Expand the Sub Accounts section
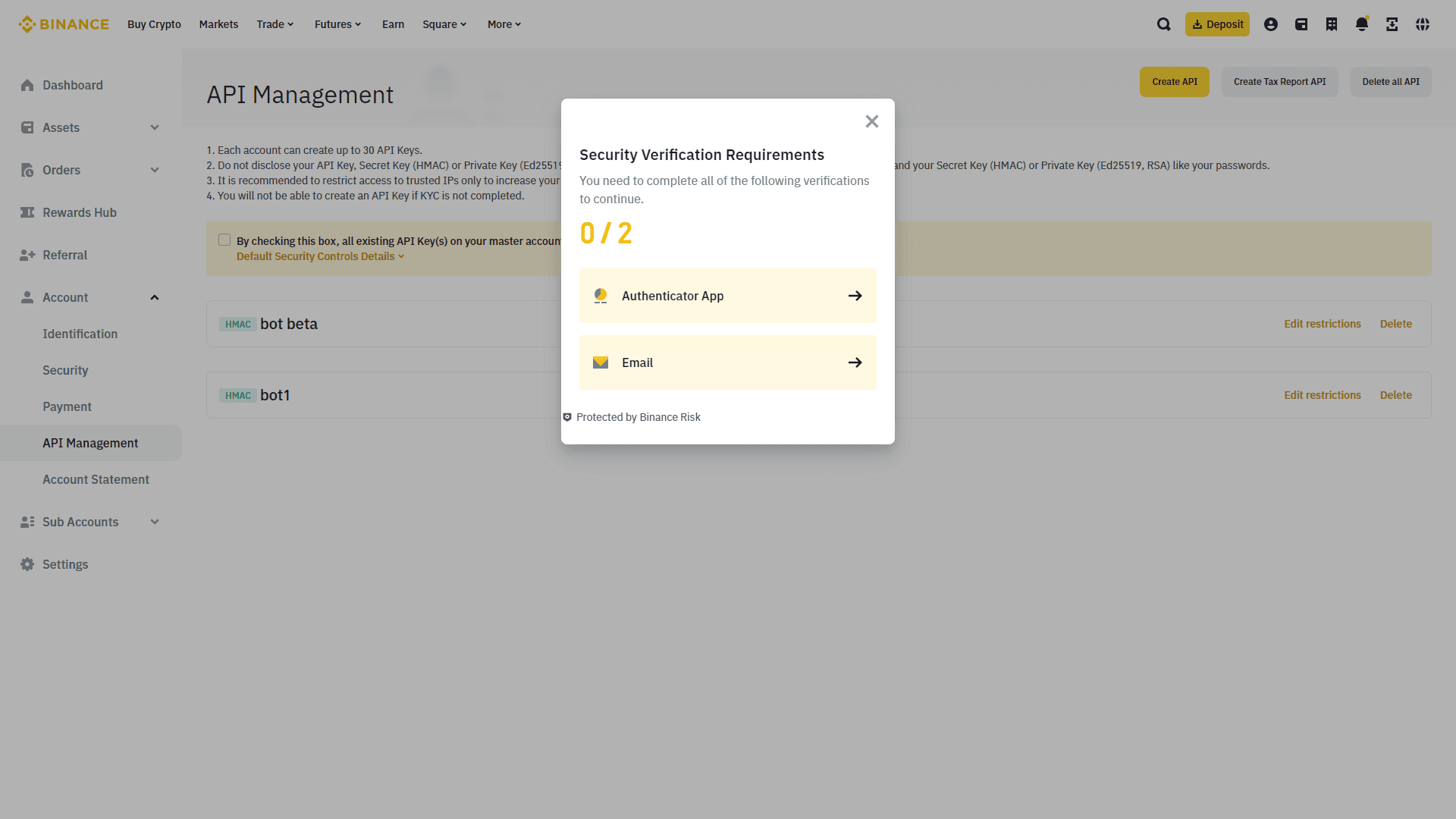 (x=155, y=522)
